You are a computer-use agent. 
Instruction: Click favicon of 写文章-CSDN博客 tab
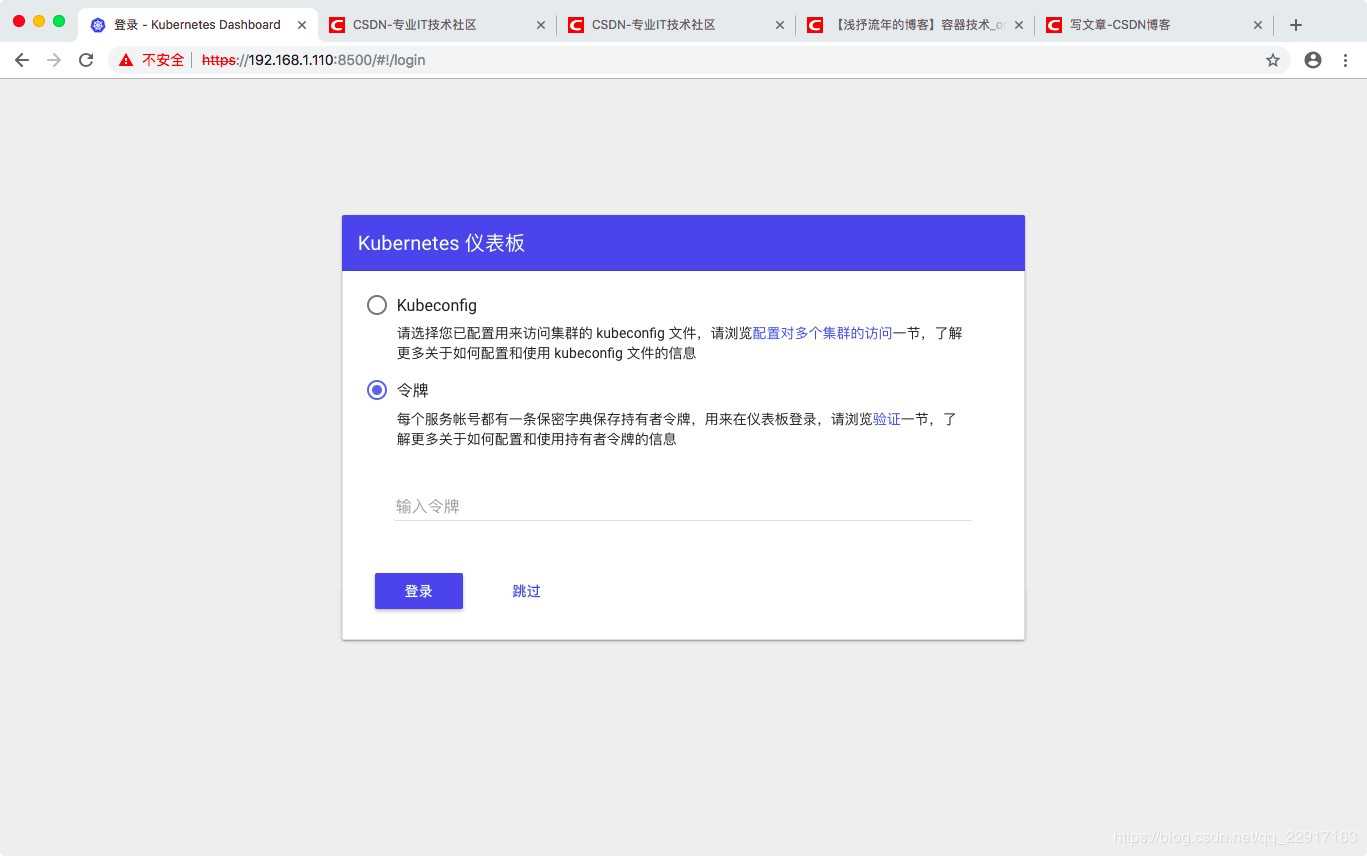[1053, 25]
